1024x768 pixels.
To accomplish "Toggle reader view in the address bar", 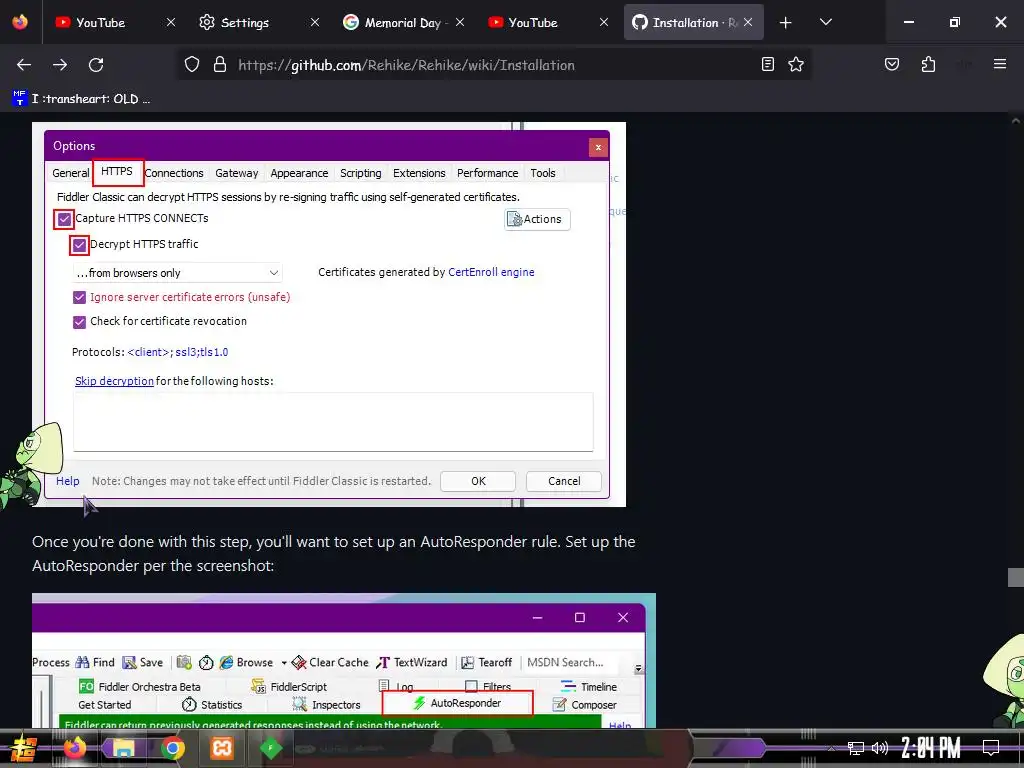I will tap(768, 64).
